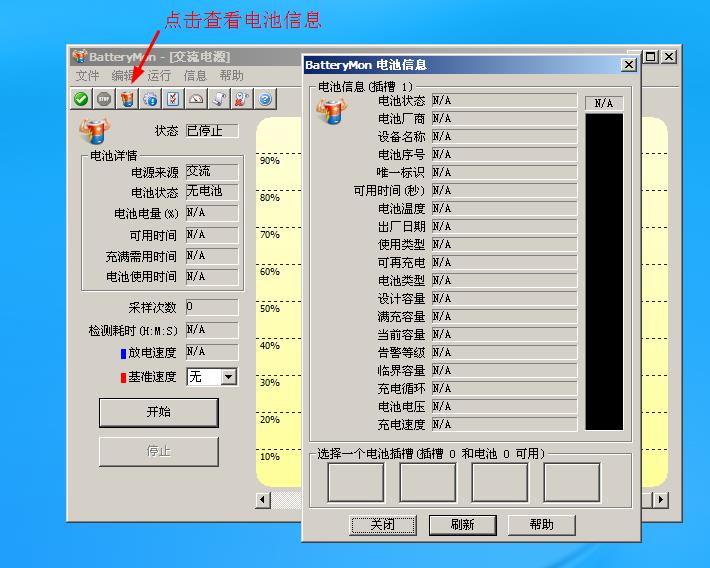Click the 设计容量 field in dialog

click(504, 298)
